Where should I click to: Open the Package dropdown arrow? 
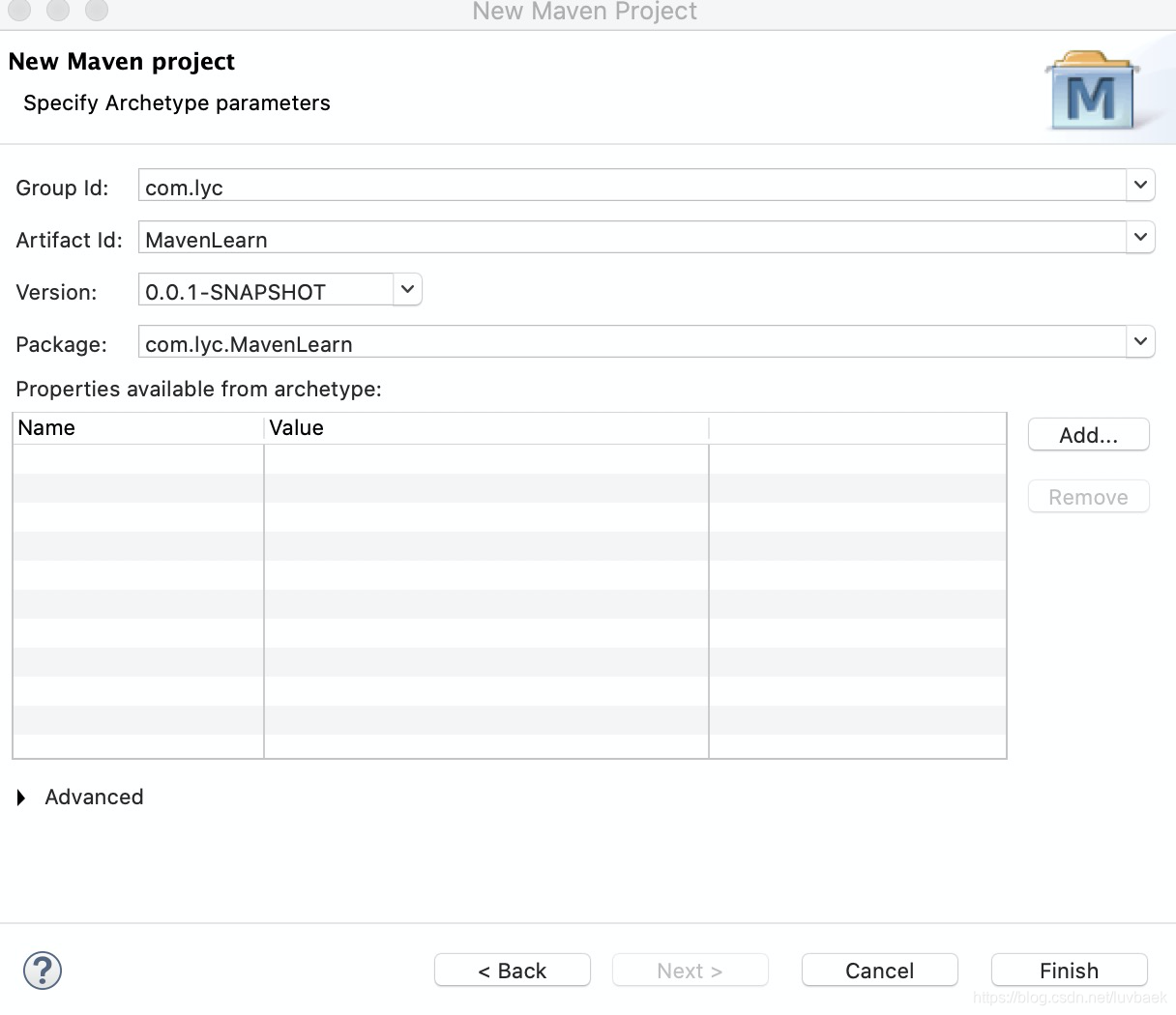(x=1141, y=341)
